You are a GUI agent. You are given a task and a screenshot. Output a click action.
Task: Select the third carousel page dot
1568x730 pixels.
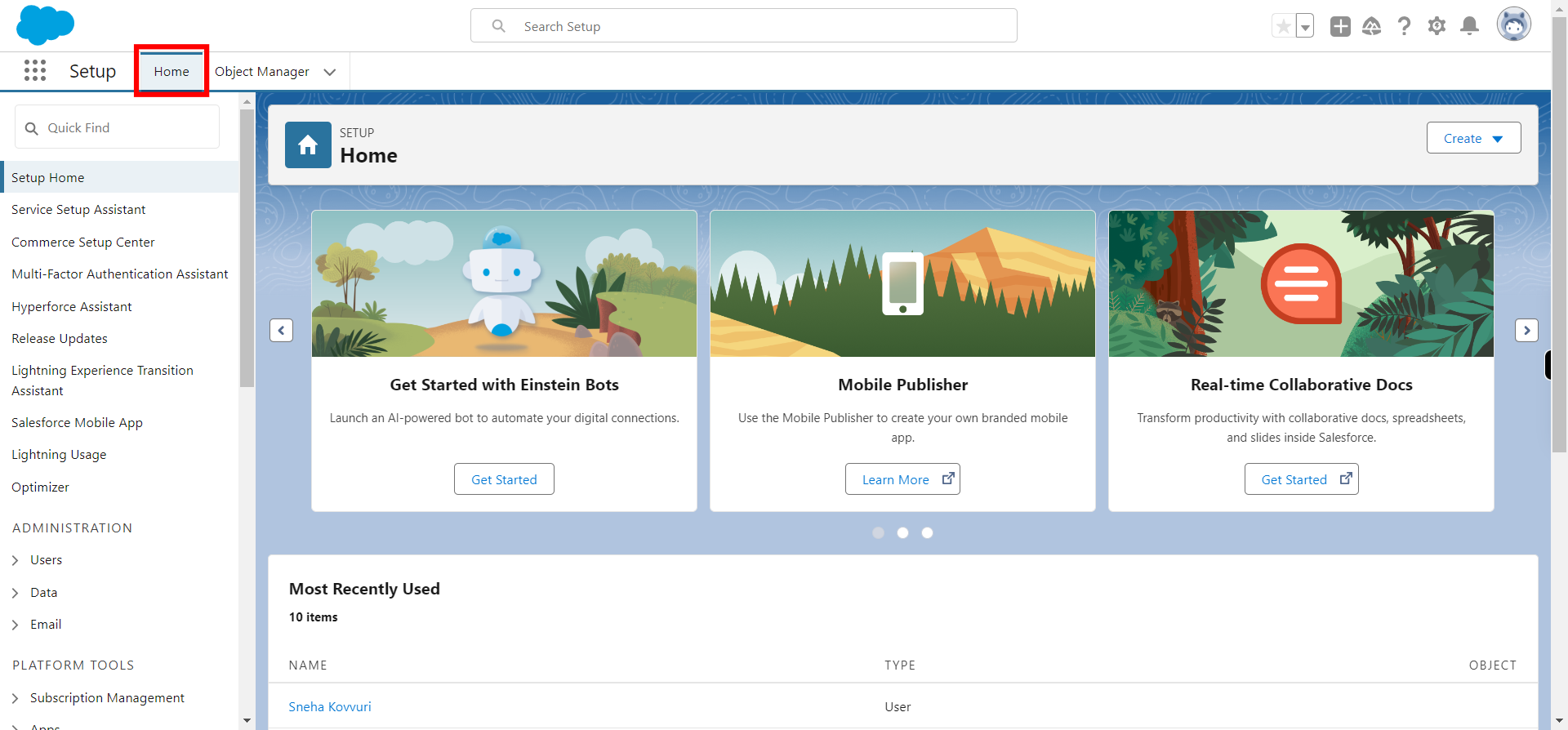[927, 532]
